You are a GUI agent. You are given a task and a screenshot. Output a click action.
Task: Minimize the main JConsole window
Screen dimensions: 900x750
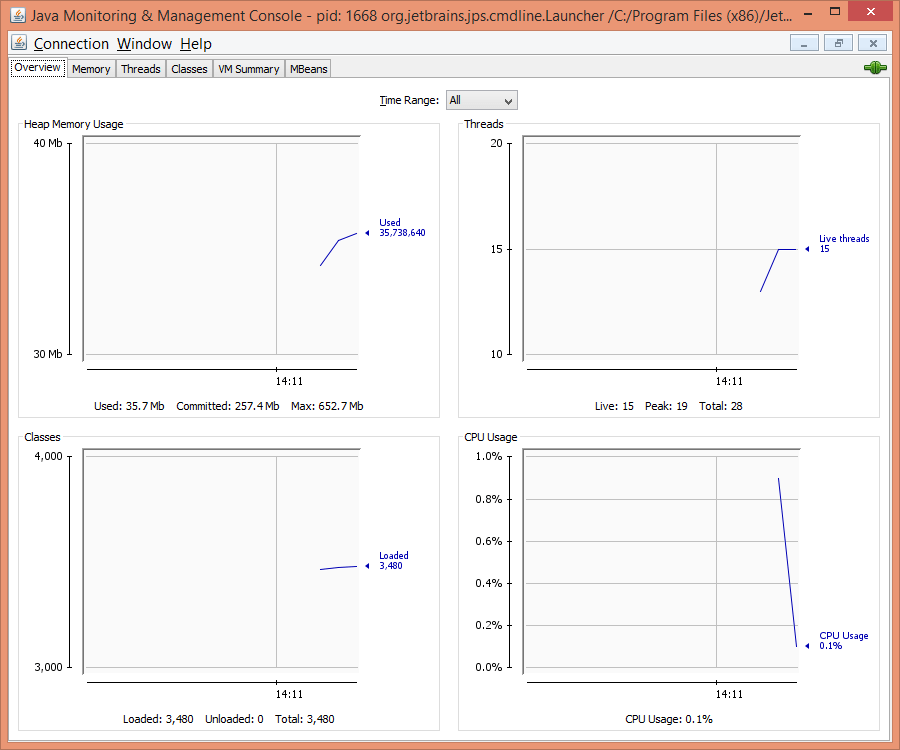[x=808, y=11]
